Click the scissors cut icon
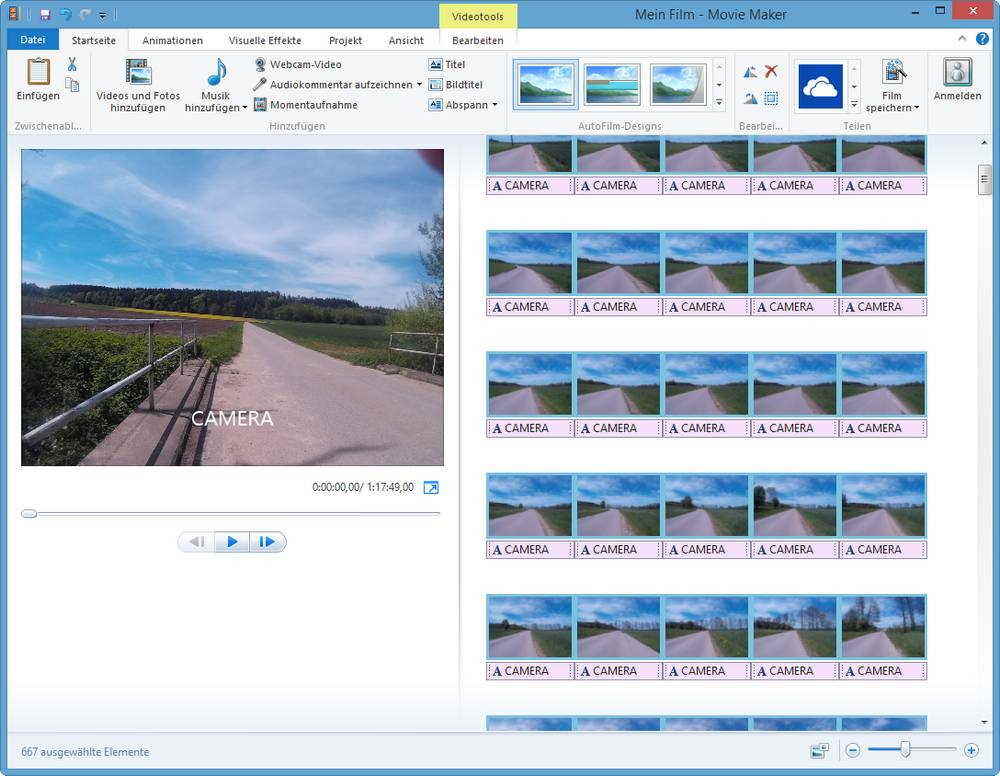Image resolution: width=1000 pixels, height=776 pixels. point(72,65)
